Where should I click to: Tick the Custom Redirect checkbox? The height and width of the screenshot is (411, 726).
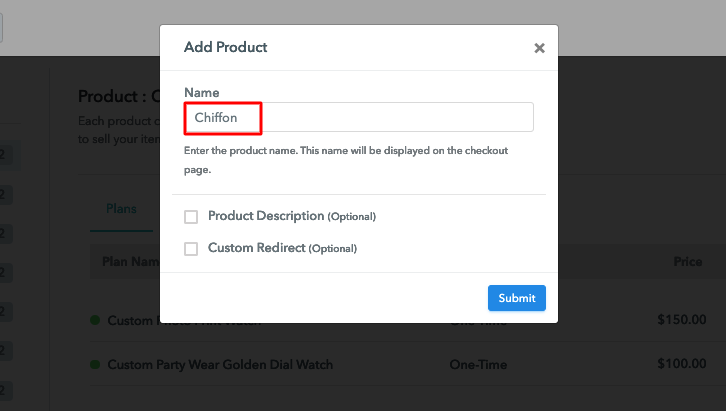pyautogui.click(x=191, y=249)
